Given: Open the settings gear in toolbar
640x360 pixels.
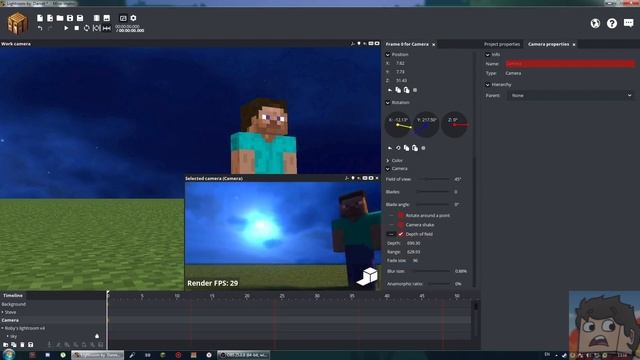Looking at the screenshot, I should pos(133,18).
